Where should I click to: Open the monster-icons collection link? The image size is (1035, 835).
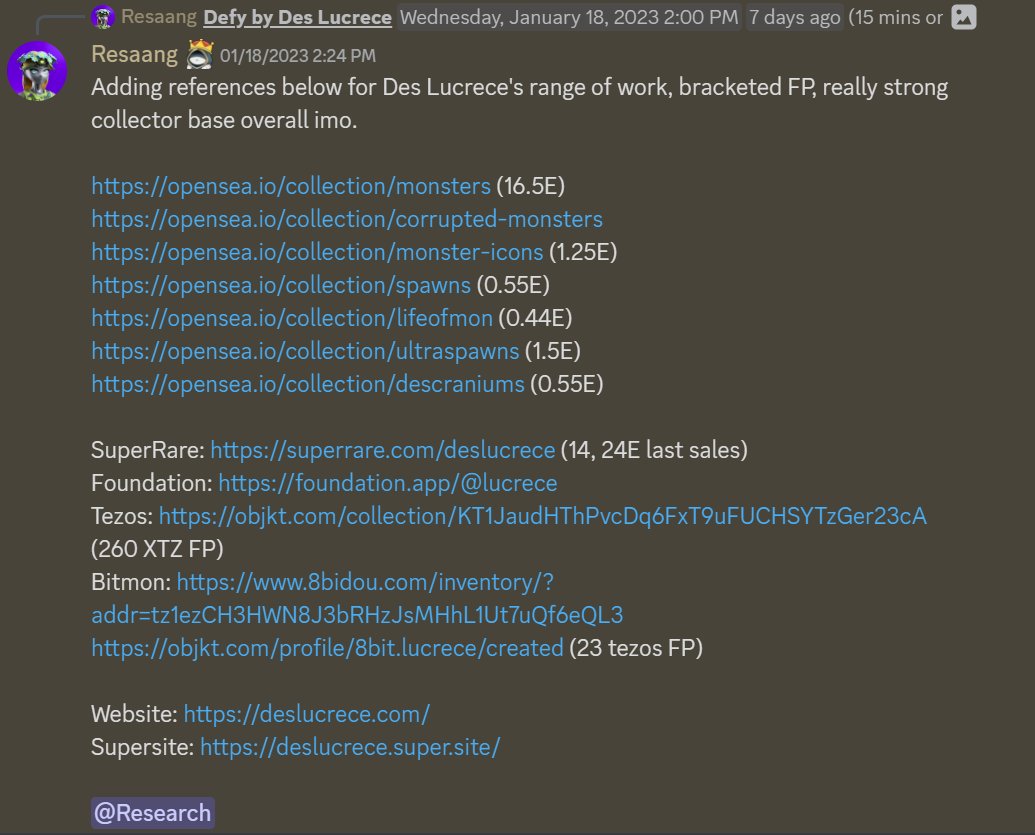317,252
